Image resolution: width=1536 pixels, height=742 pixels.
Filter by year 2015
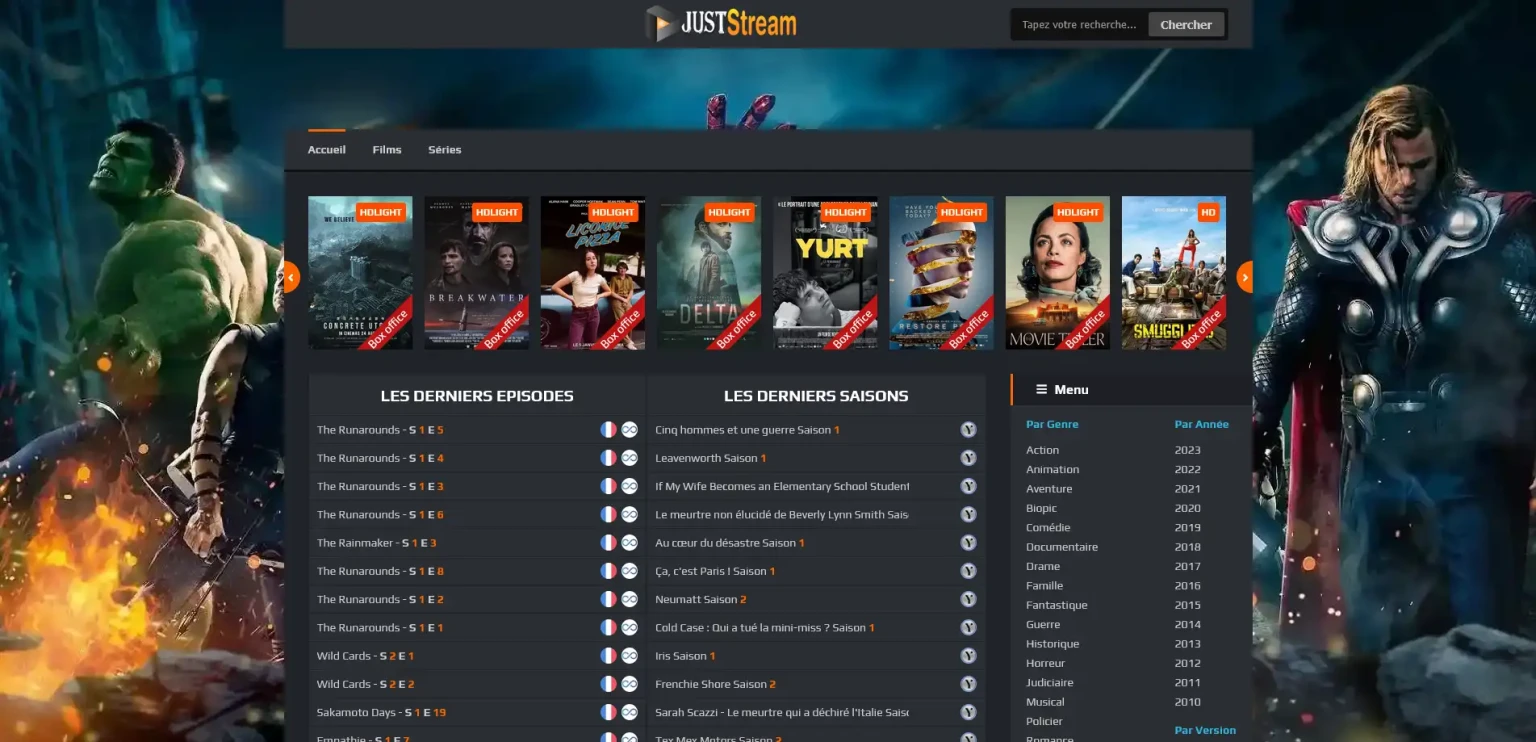click(1188, 605)
